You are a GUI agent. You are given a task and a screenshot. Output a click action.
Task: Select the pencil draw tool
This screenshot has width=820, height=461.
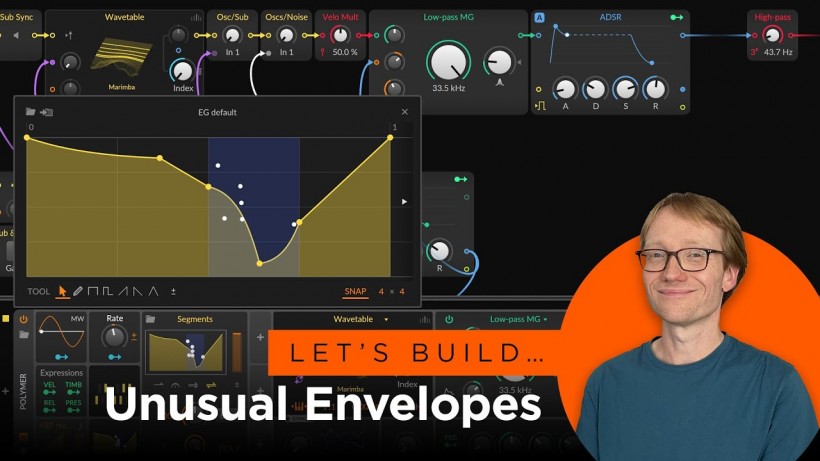(77, 291)
